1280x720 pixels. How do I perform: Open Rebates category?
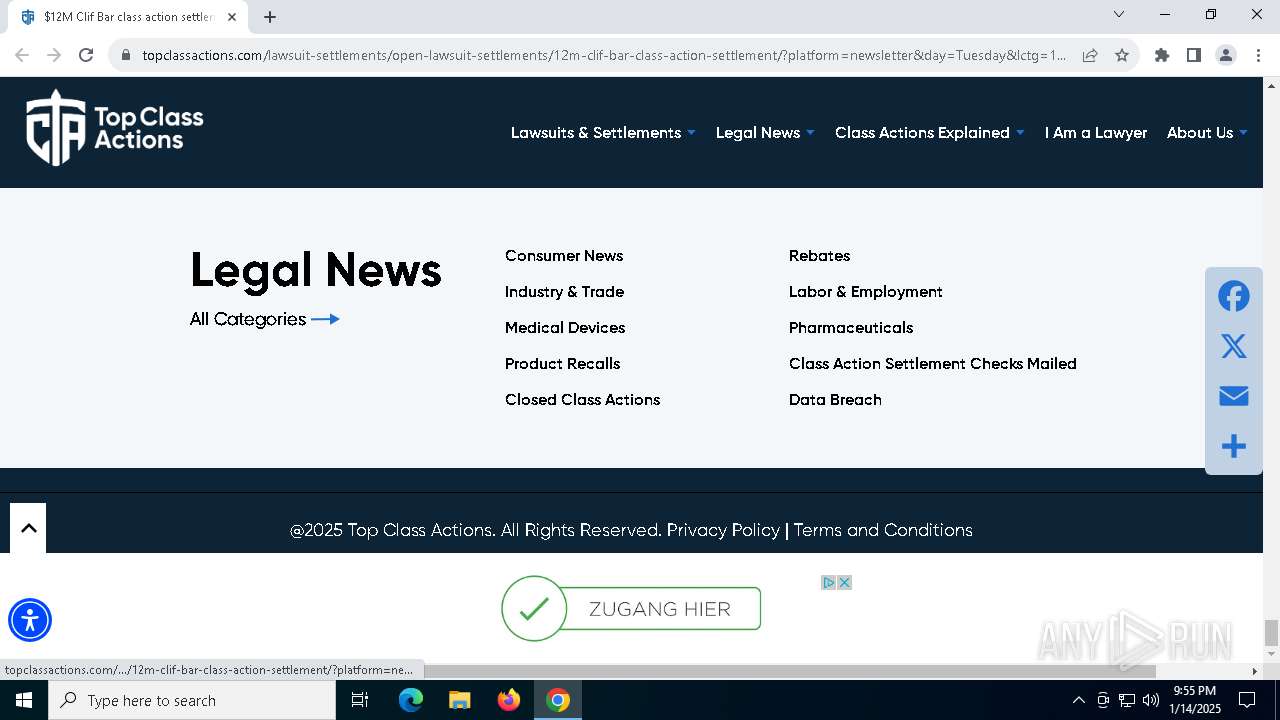819,256
